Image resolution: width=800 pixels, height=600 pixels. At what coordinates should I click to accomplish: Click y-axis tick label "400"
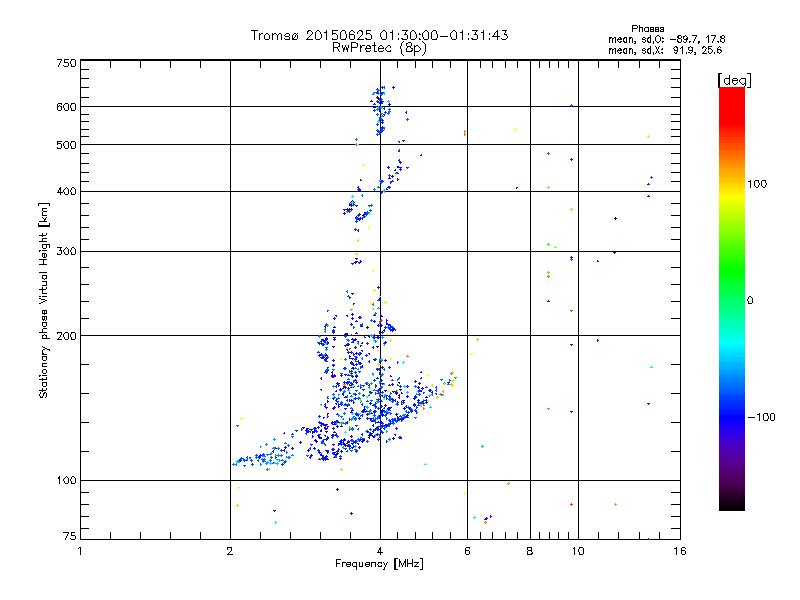(x=66, y=191)
